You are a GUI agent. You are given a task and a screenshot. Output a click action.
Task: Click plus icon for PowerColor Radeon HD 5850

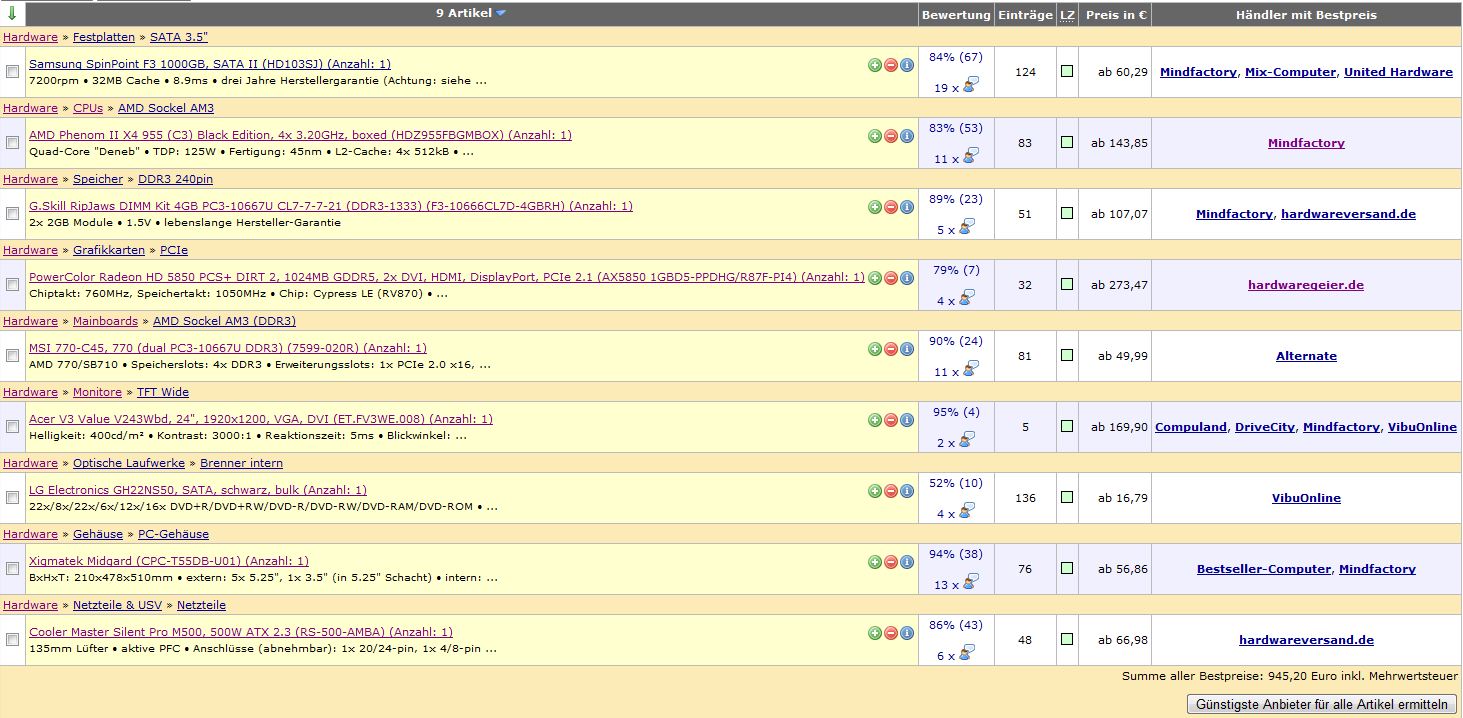tap(875, 278)
